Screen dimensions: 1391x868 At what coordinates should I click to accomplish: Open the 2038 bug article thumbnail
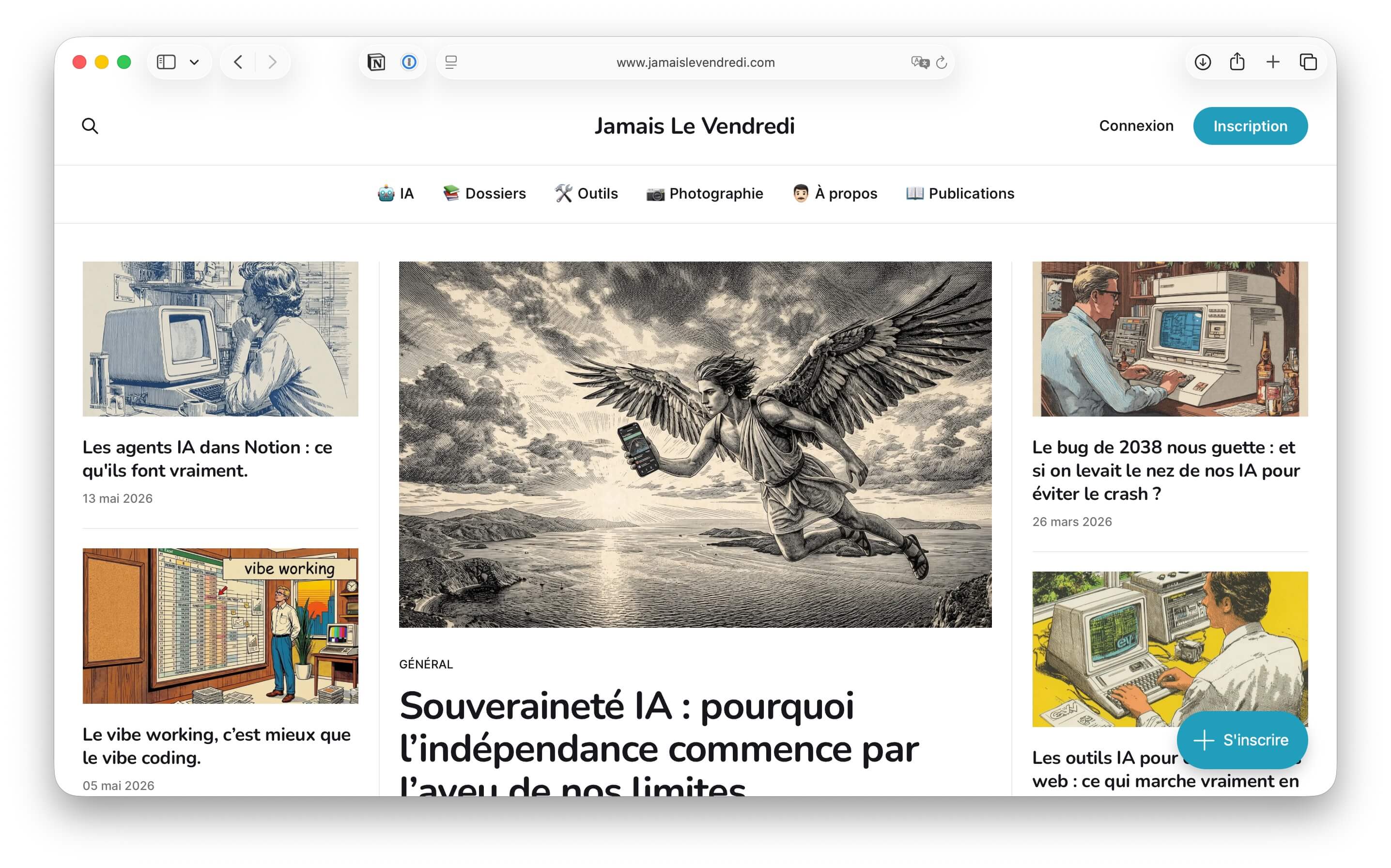point(1170,339)
